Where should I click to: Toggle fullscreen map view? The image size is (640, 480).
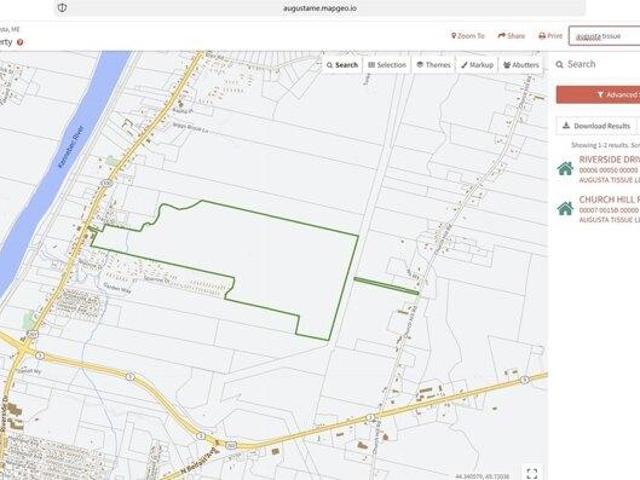click(532, 471)
